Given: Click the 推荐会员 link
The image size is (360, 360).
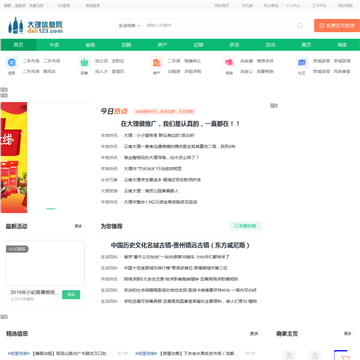Looking at the screenshot, I should (265, 61).
